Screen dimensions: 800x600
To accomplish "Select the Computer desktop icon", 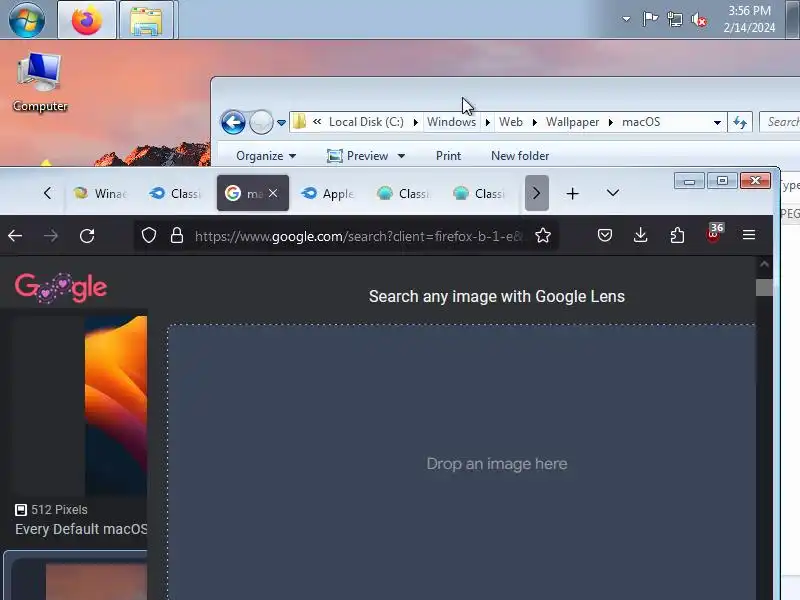I will point(40,83).
